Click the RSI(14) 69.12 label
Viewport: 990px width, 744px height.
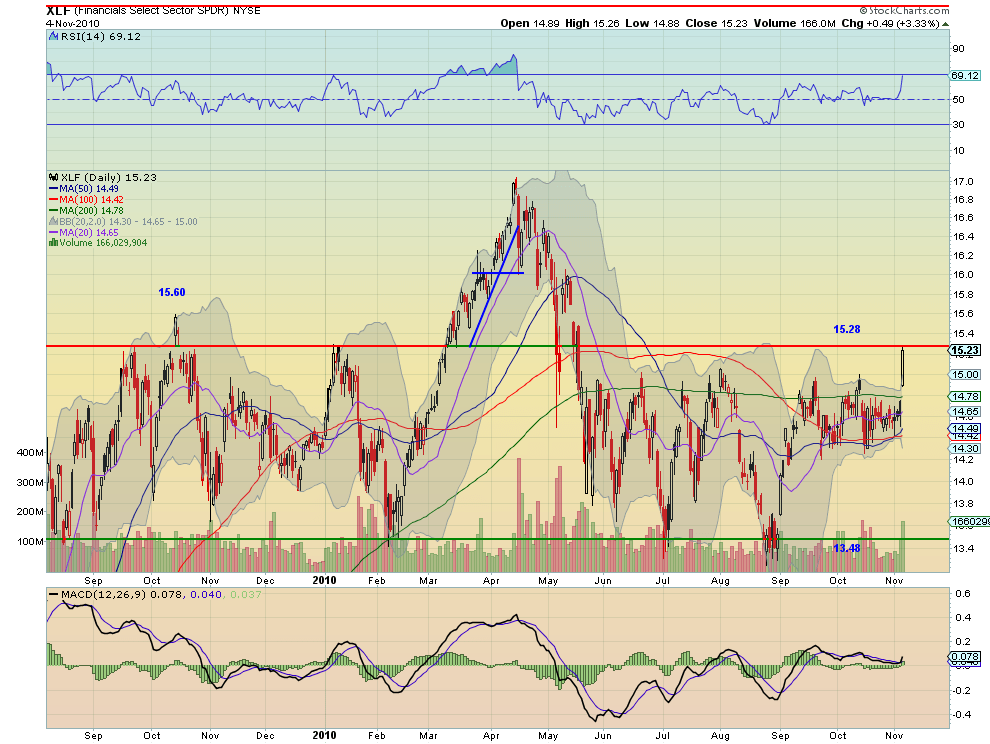tap(100, 37)
